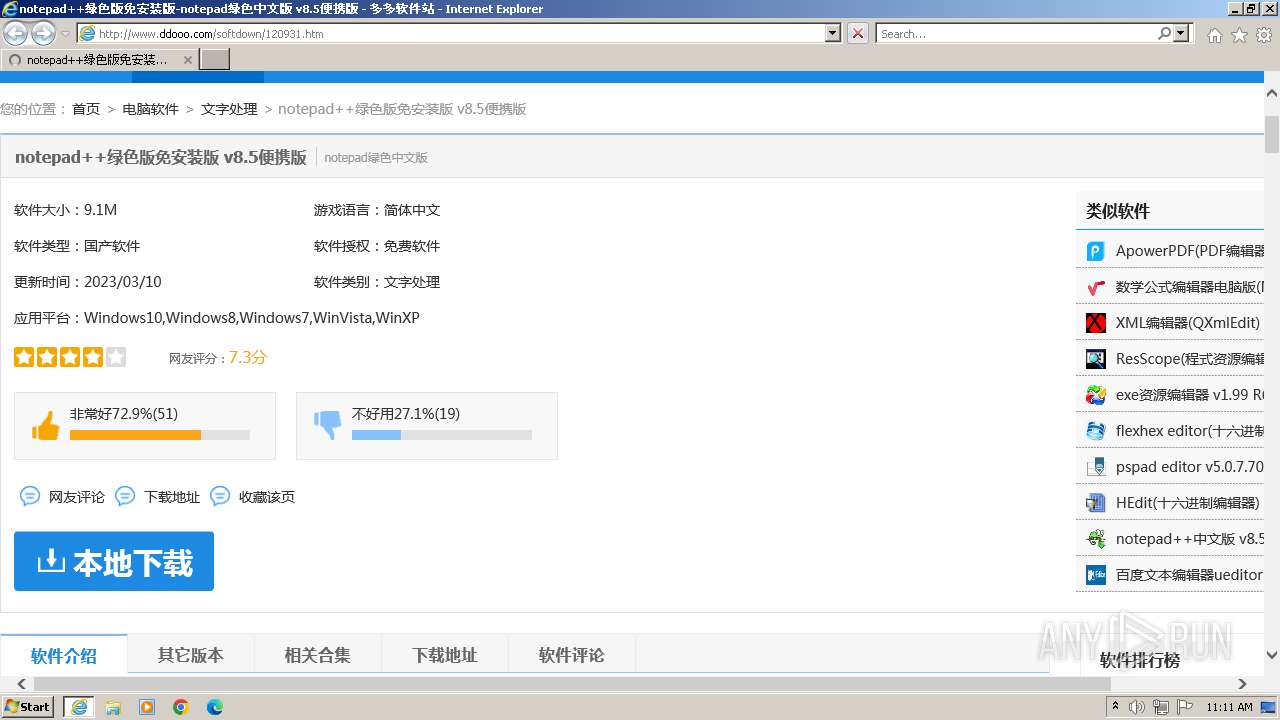Screen dimensions: 1280x720
Task: Switch to the 下载地址 tab
Action: click(445, 655)
